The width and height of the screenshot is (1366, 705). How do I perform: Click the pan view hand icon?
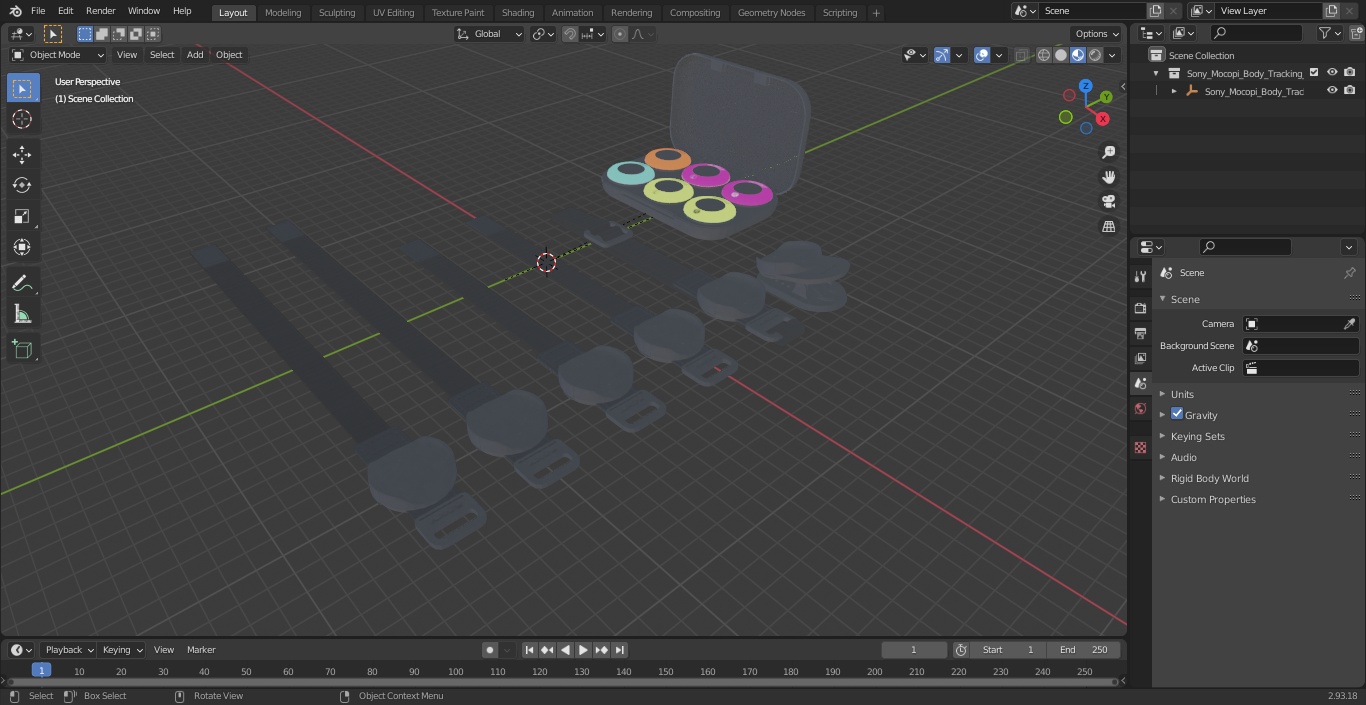1109,177
